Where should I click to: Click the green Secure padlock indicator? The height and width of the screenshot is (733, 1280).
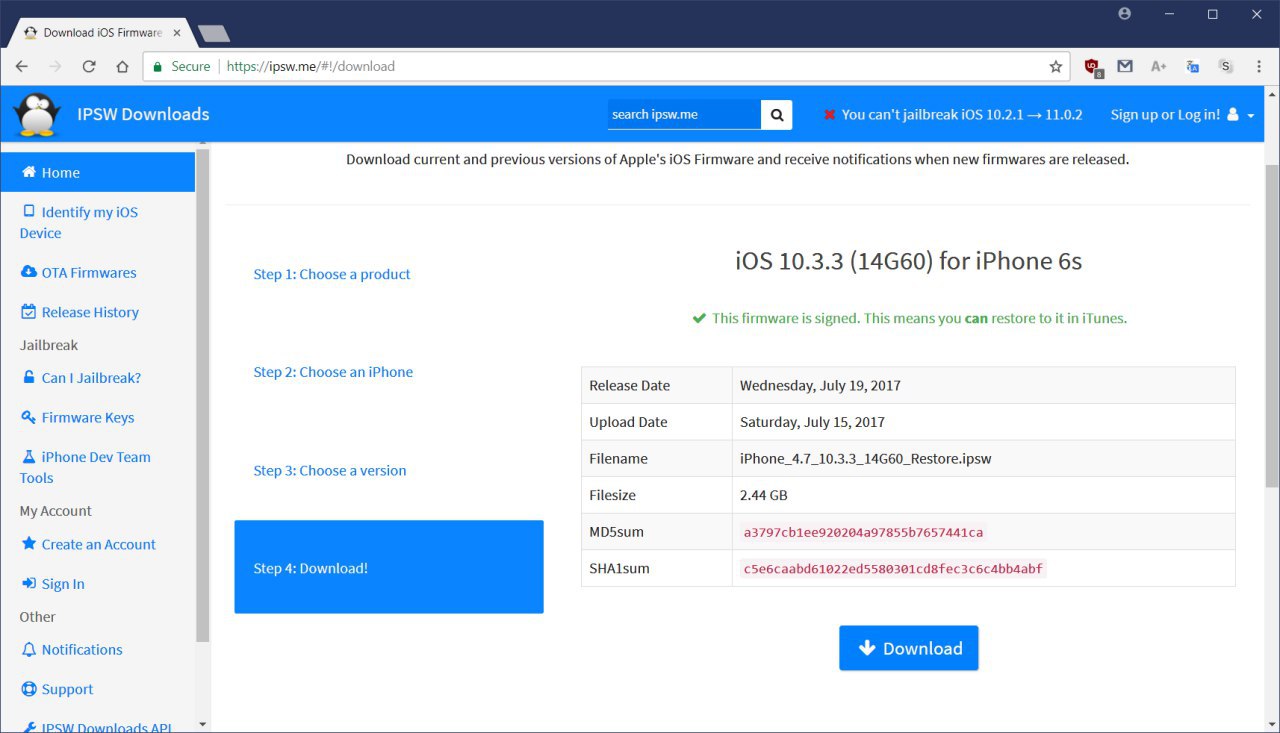[182, 66]
